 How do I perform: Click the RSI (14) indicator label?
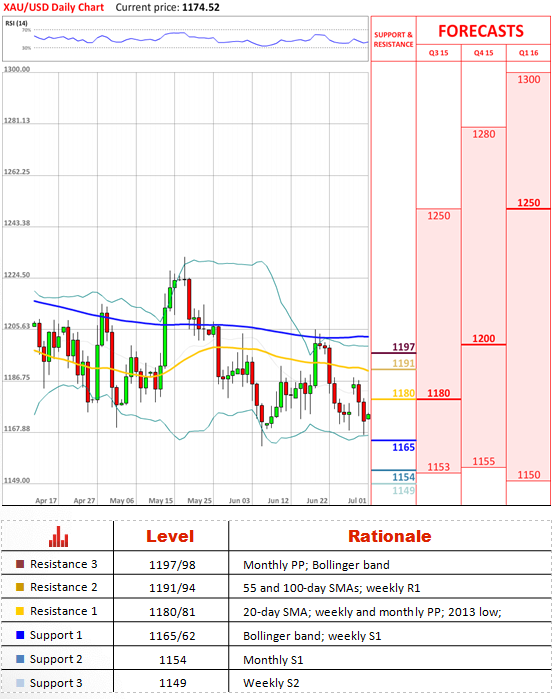click(x=16, y=23)
